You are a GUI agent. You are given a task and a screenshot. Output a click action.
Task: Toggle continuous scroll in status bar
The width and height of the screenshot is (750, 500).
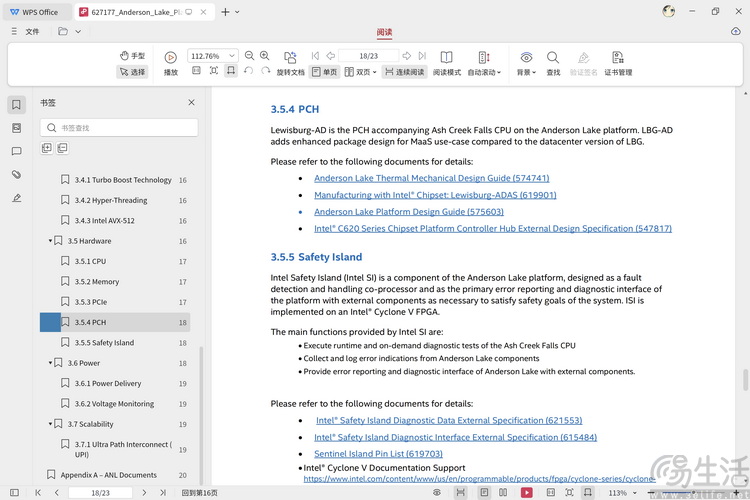[461, 492]
